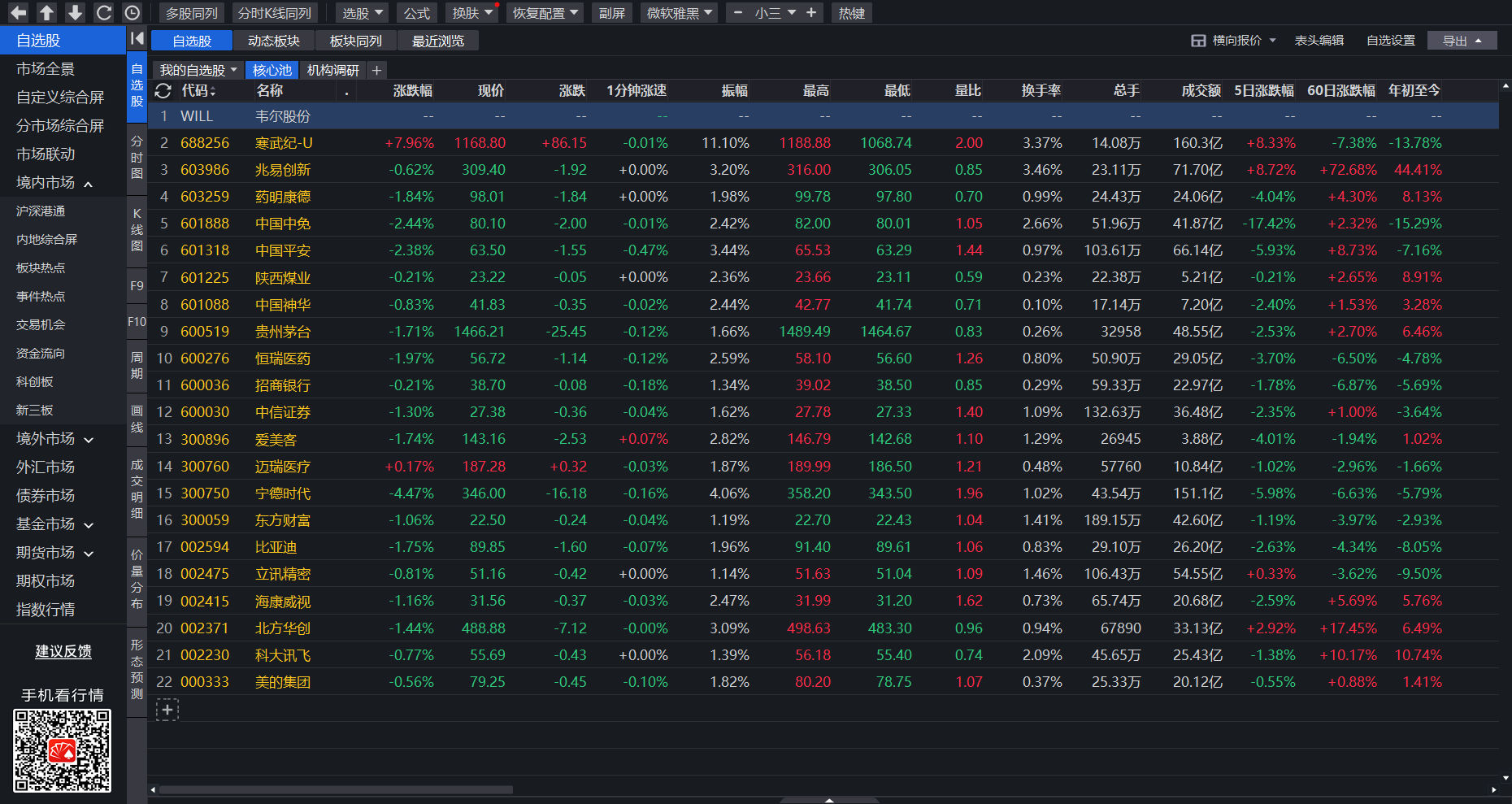
Task: Click the horizontal scrollbar's right arrow
Action: pos(1493,789)
